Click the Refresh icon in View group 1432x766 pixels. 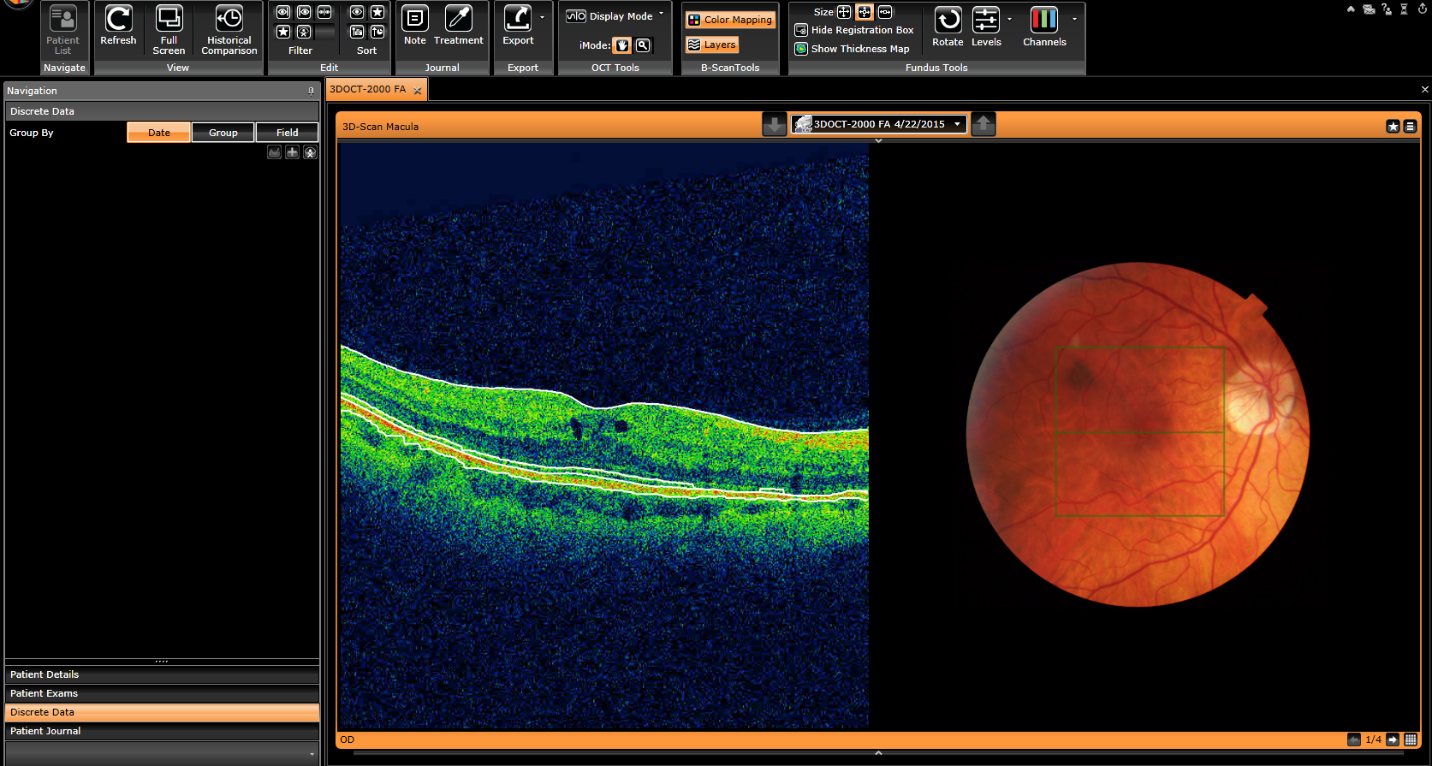(x=118, y=20)
